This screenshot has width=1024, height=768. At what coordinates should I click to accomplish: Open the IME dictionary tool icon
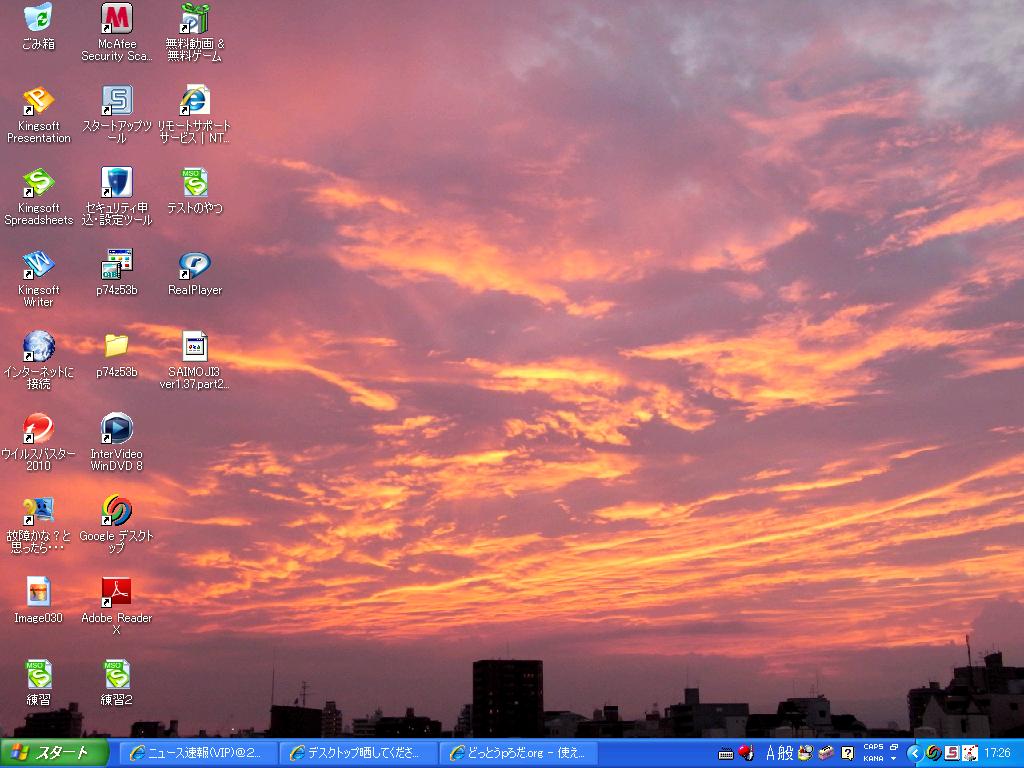click(806, 753)
